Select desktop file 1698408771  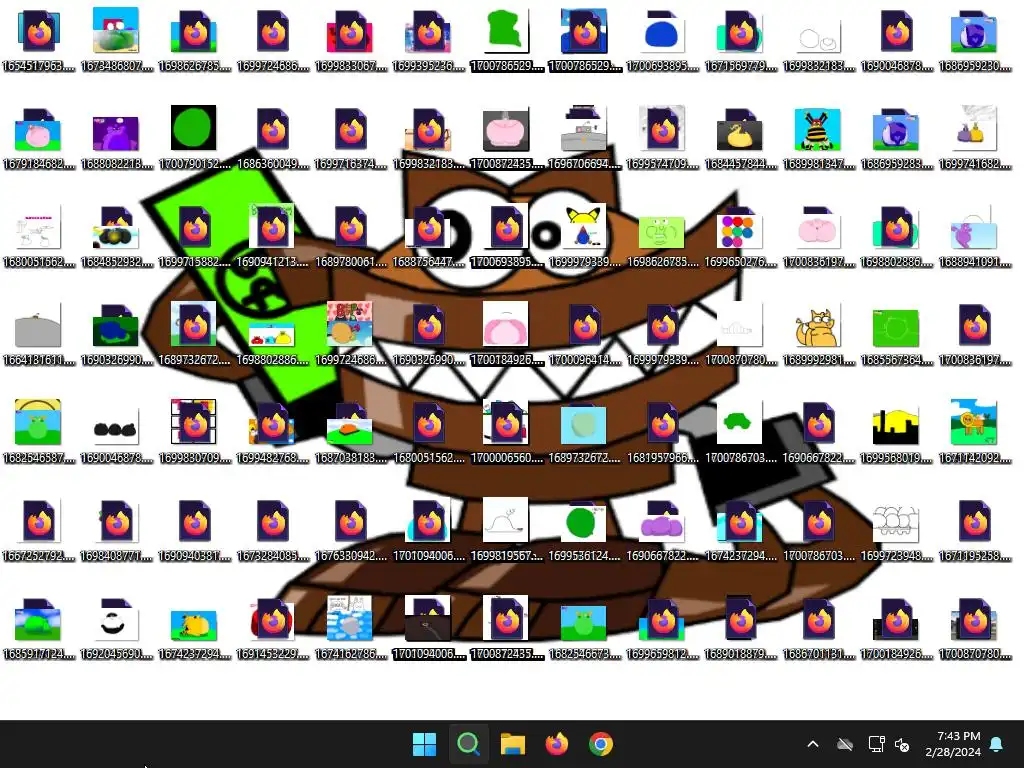116,529
